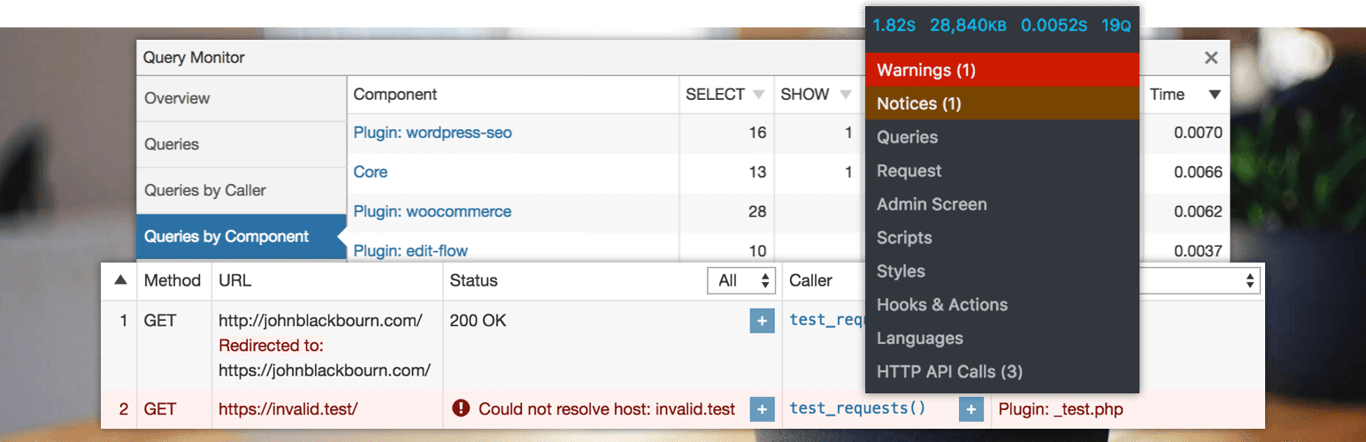Click the test_requests() caller link for invalid.test
The height and width of the screenshot is (442, 1366).
(x=857, y=408)
